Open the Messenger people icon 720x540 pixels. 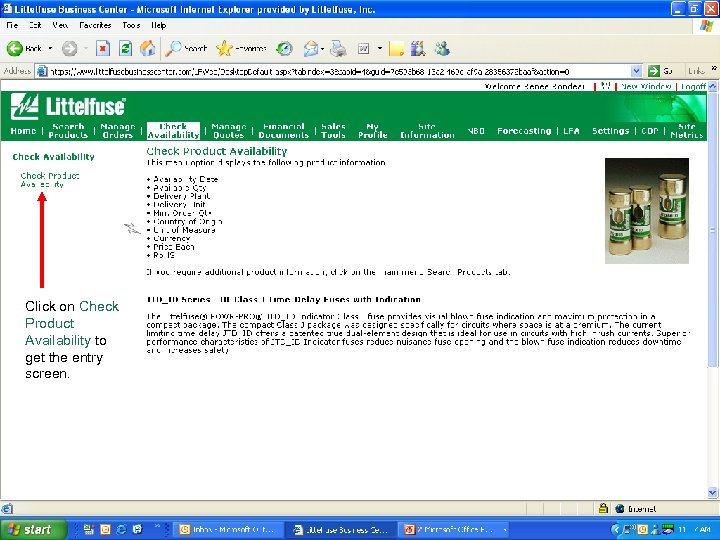pyautogui.click(x=442, y=48)
